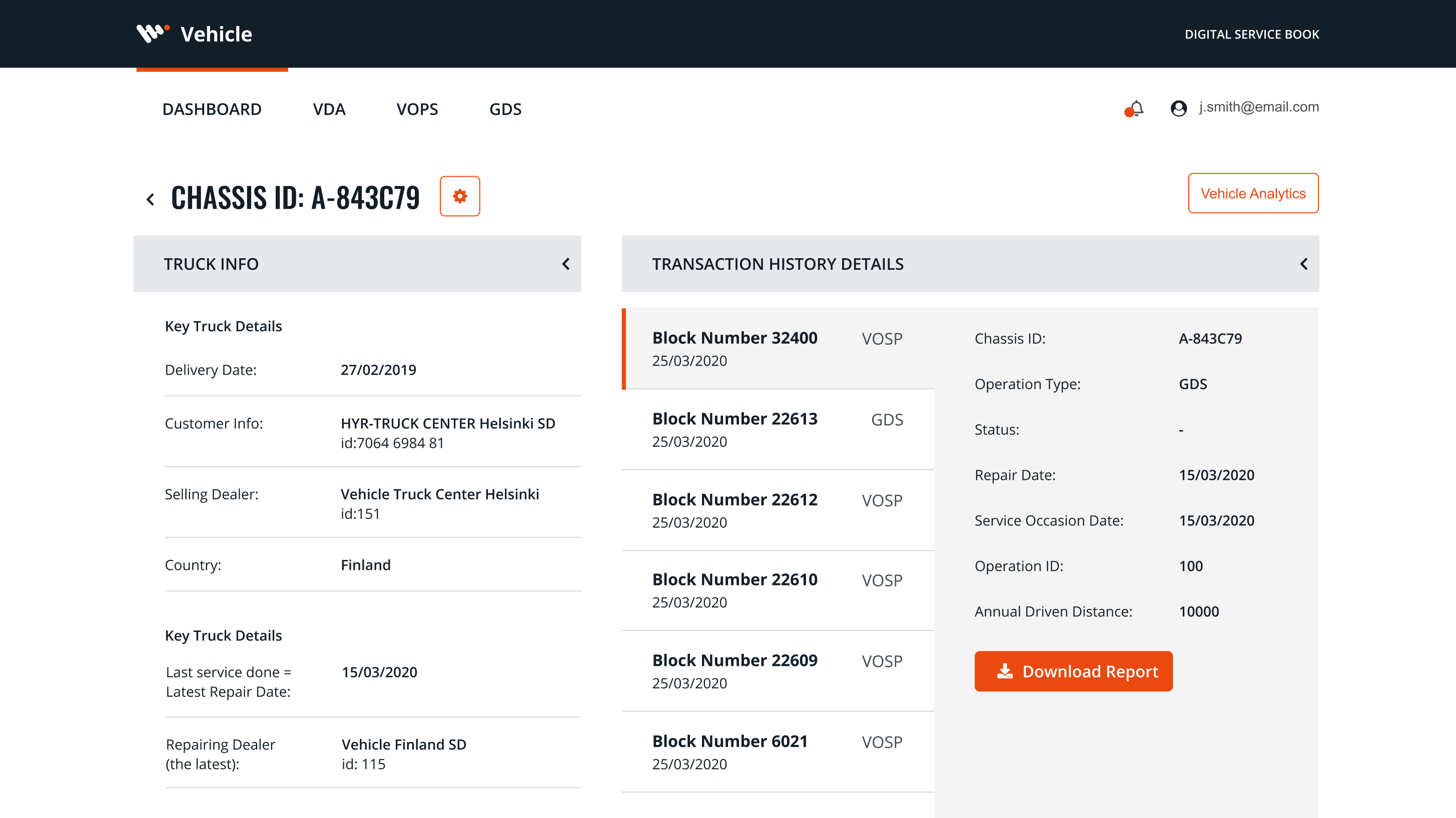Open Digital Service Book link

click(1251, 35)
